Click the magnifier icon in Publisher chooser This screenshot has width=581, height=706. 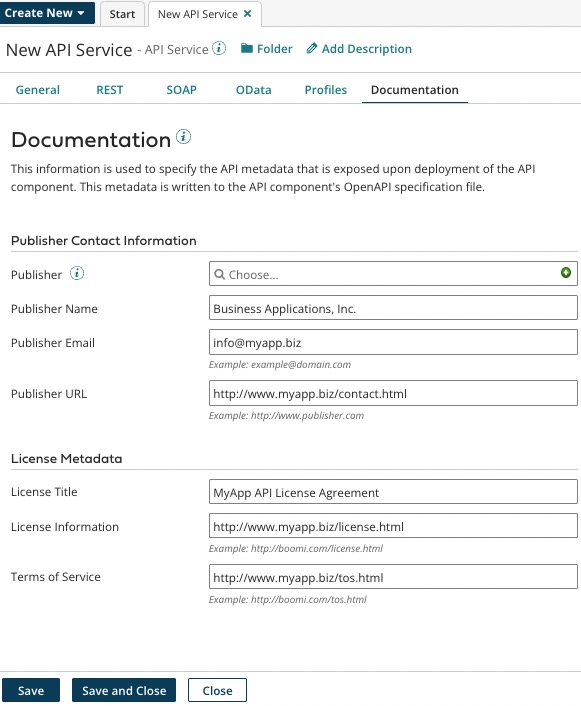point(219,274)
